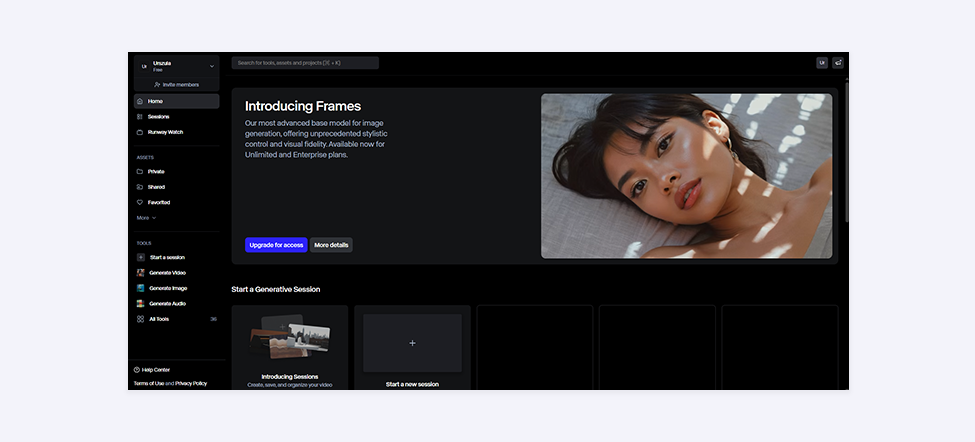Click Invite members link
This screenshot has height=442, width=975.
pyautogui.click(x=176, y=85)
